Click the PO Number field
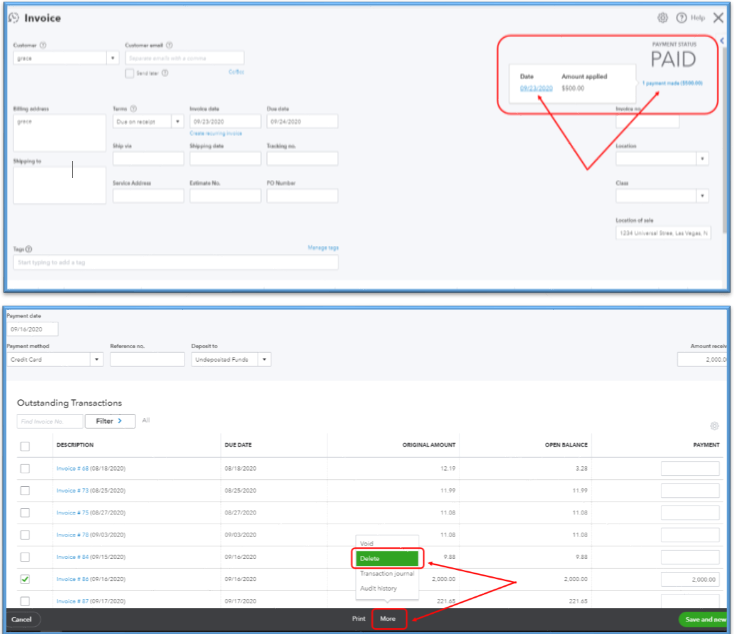Image resolution: width=734 pixels, height=634 pixels. [x=302, y=196]
